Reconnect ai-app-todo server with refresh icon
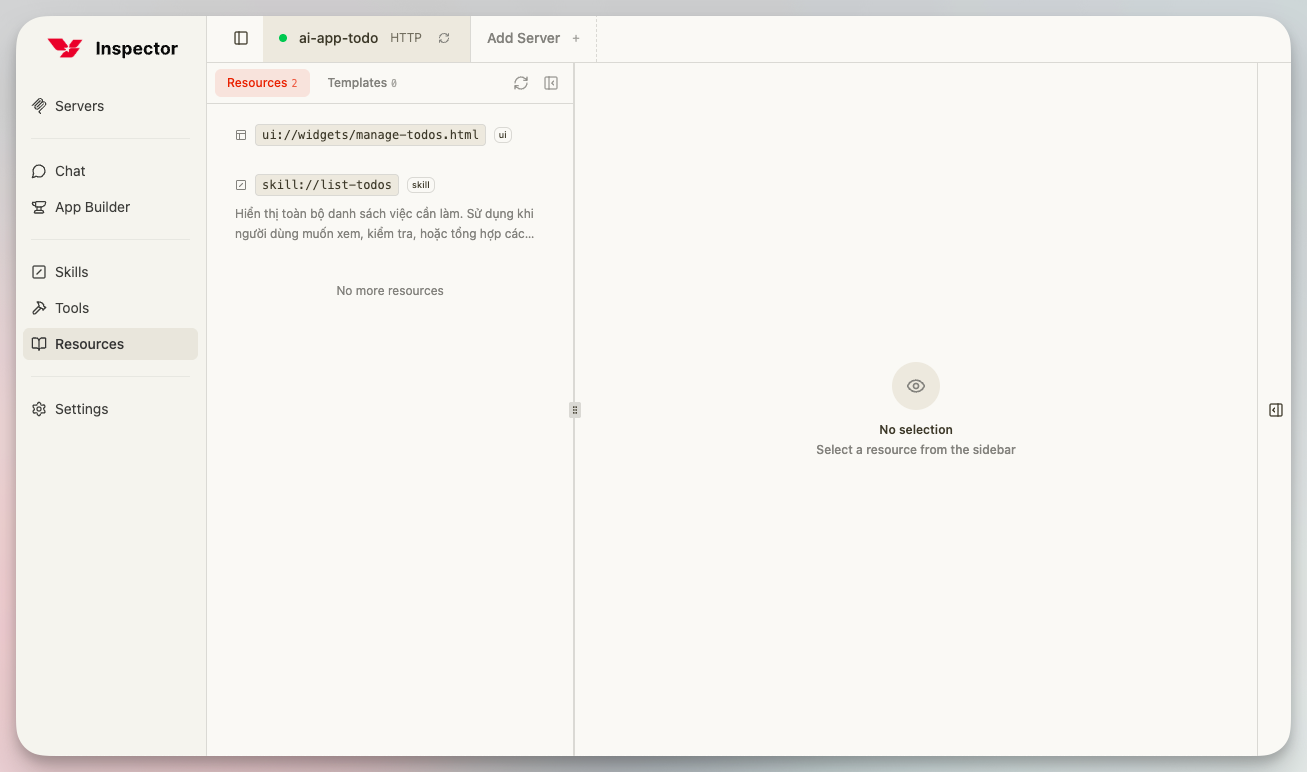This screenshot has height=772, width=1307. tap(444, 38)
